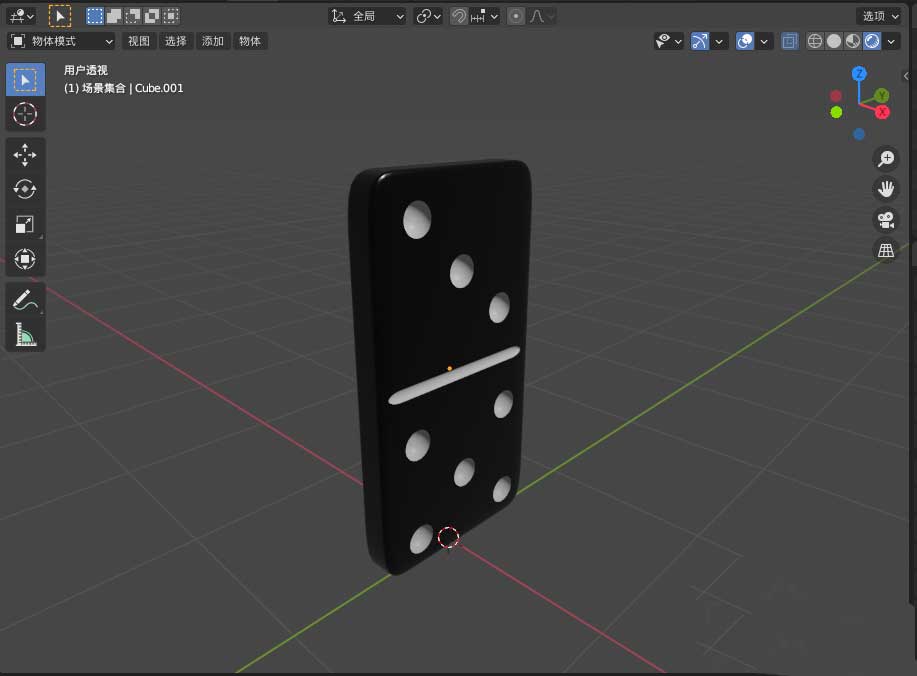Toggle the camera view button

pos(886,220)
